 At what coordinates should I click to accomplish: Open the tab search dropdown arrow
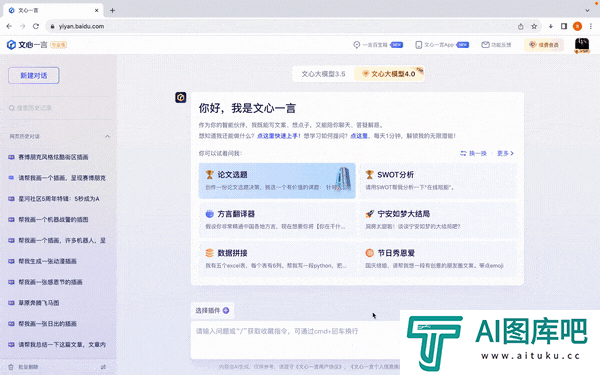pyautogui.click(x=587, y=11)
